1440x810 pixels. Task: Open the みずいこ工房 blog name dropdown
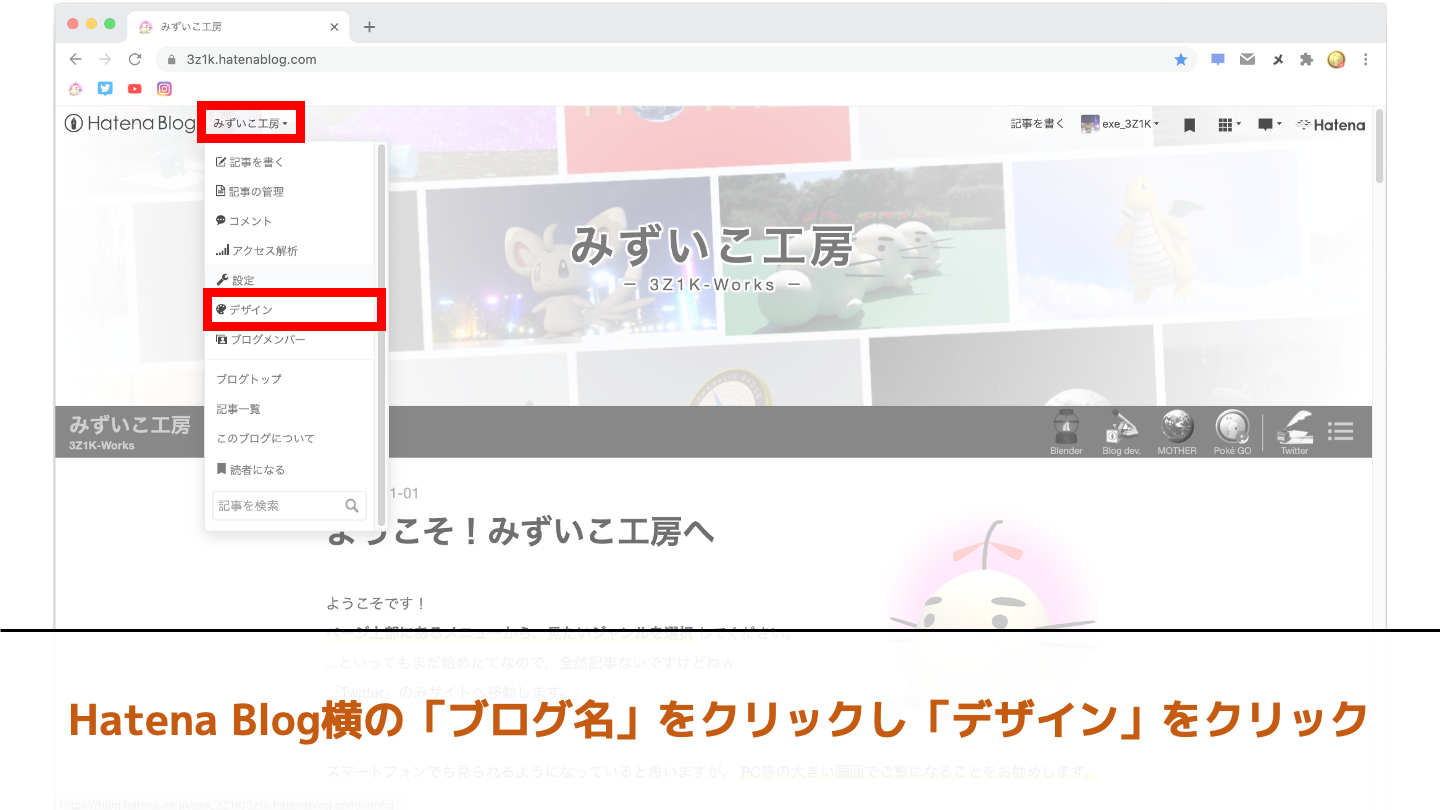(x=251, y=124)
